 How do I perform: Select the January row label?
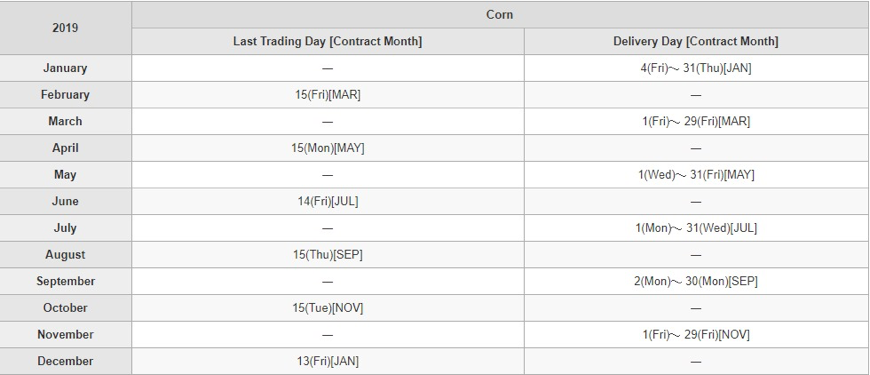[65, 68]
